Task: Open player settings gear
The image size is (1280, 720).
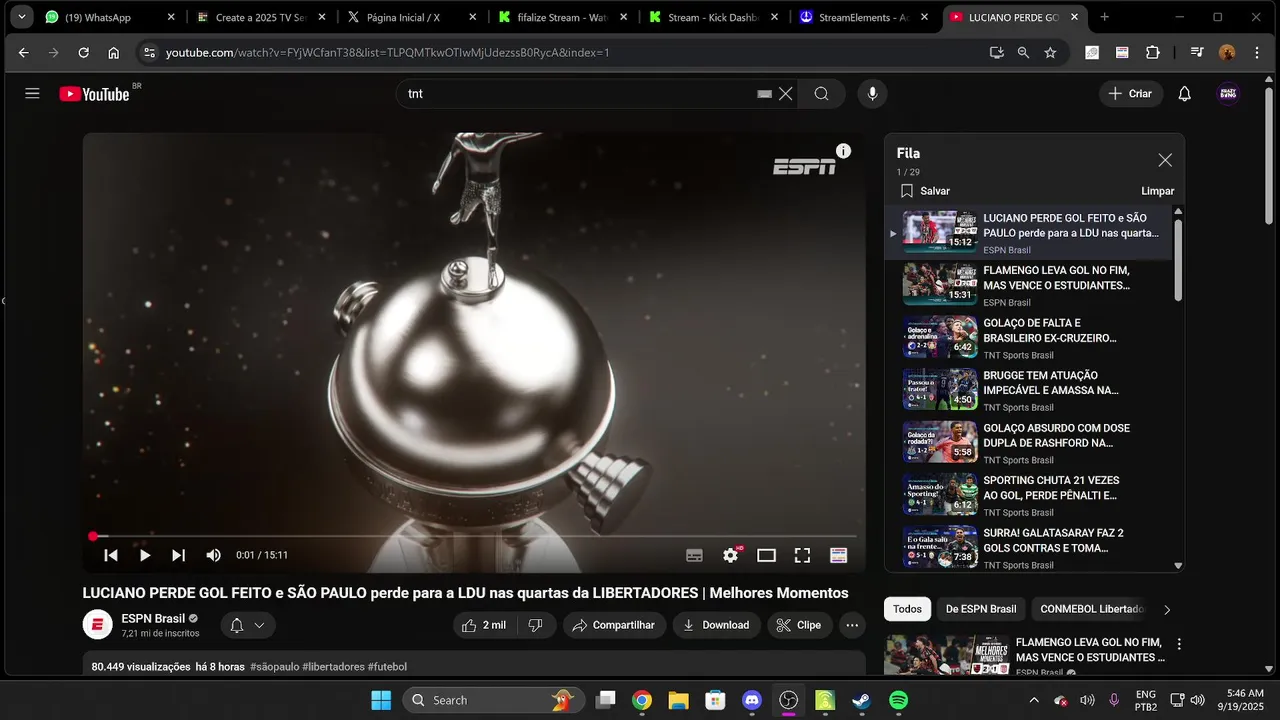Action: pyautogui.click(x=731, y=555)
